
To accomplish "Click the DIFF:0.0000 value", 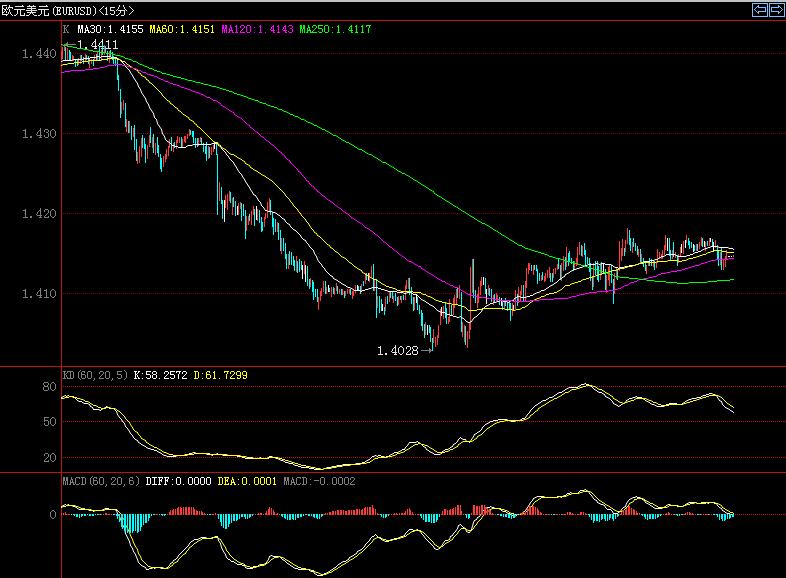I will coord(178,481).
